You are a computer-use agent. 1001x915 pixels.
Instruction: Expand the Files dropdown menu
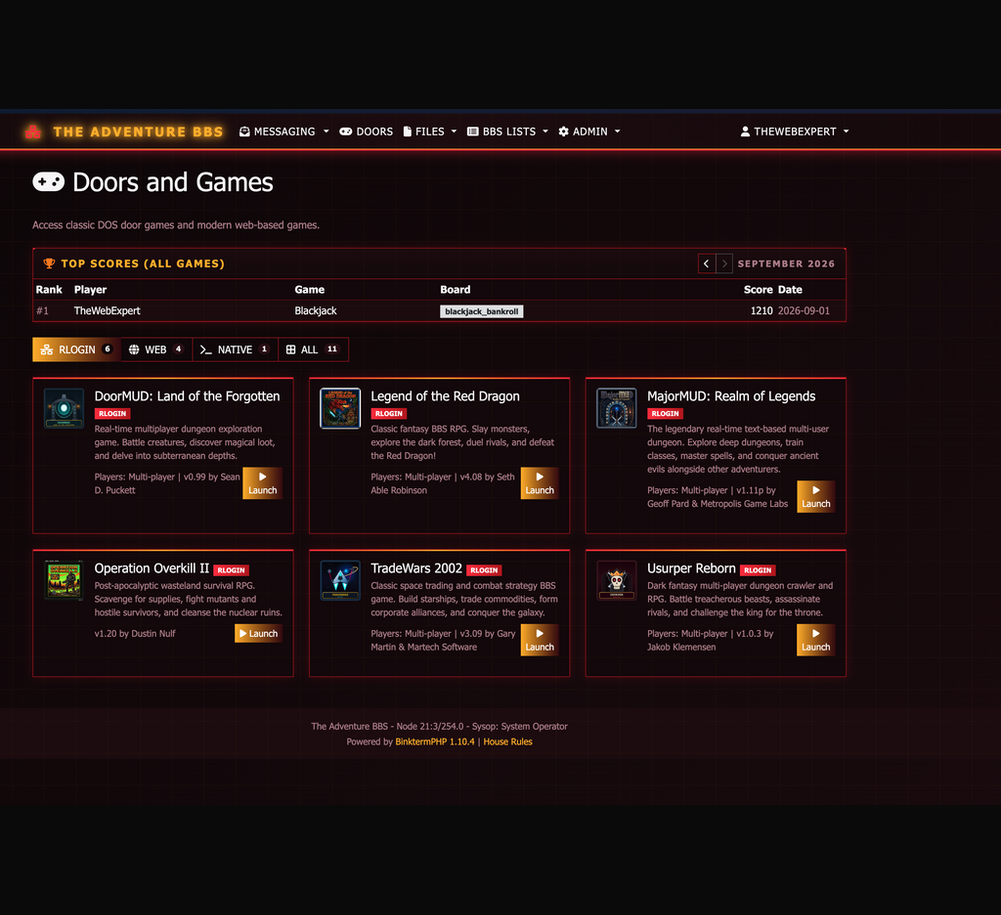coord(430,132)
